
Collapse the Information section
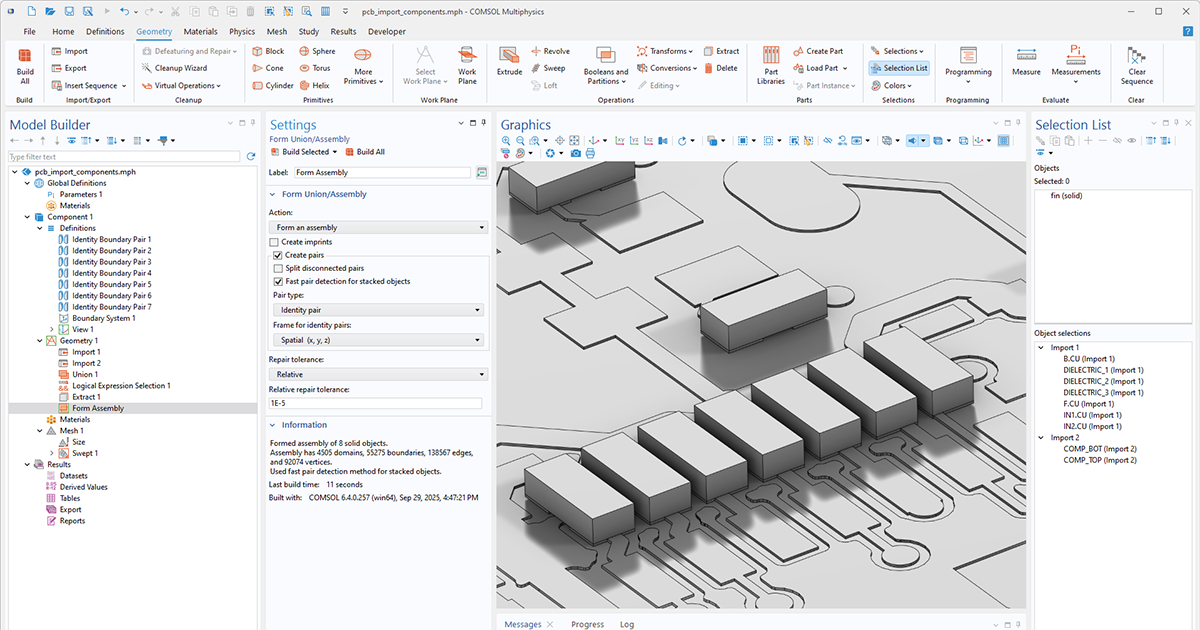pyautogui.click(x=274, y=425)
